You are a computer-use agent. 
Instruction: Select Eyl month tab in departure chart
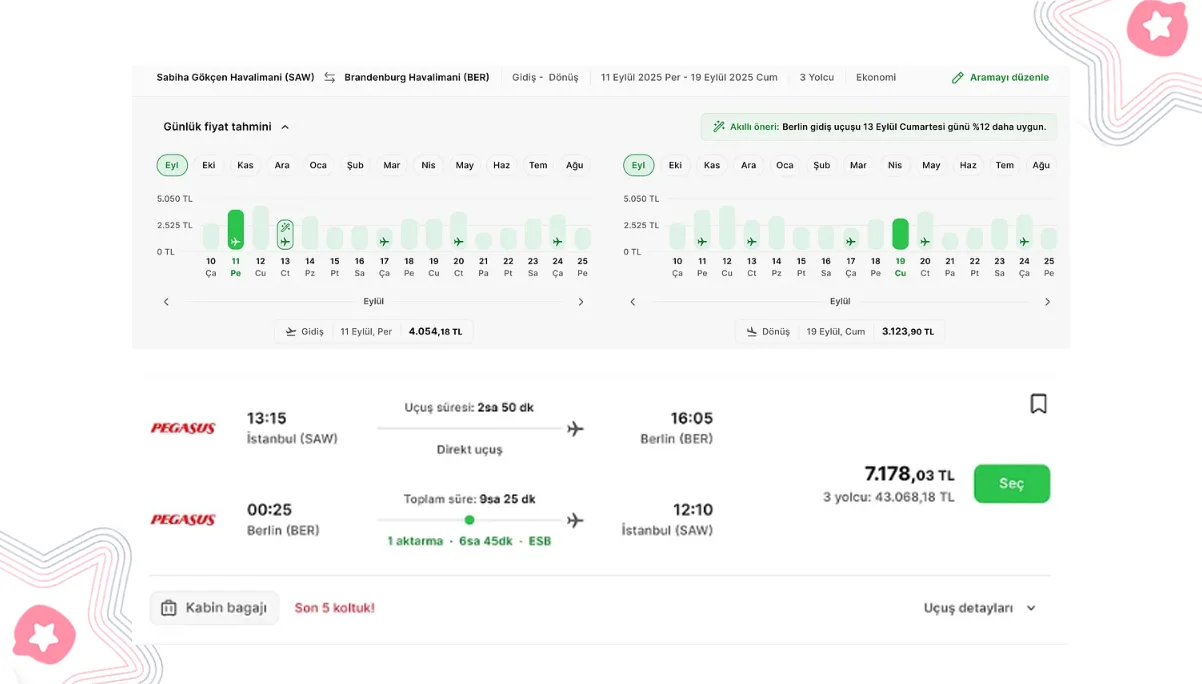pos(172,165)
